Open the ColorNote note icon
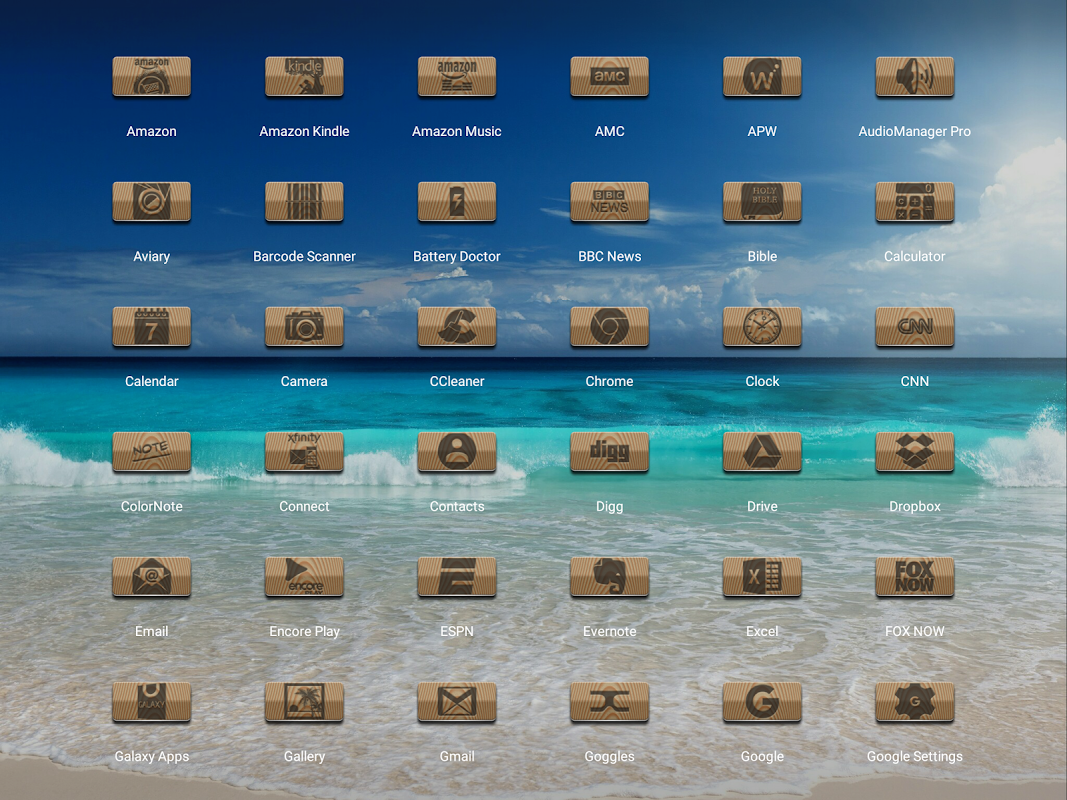Screen dimensions: 1067x800 coord(151,452)
